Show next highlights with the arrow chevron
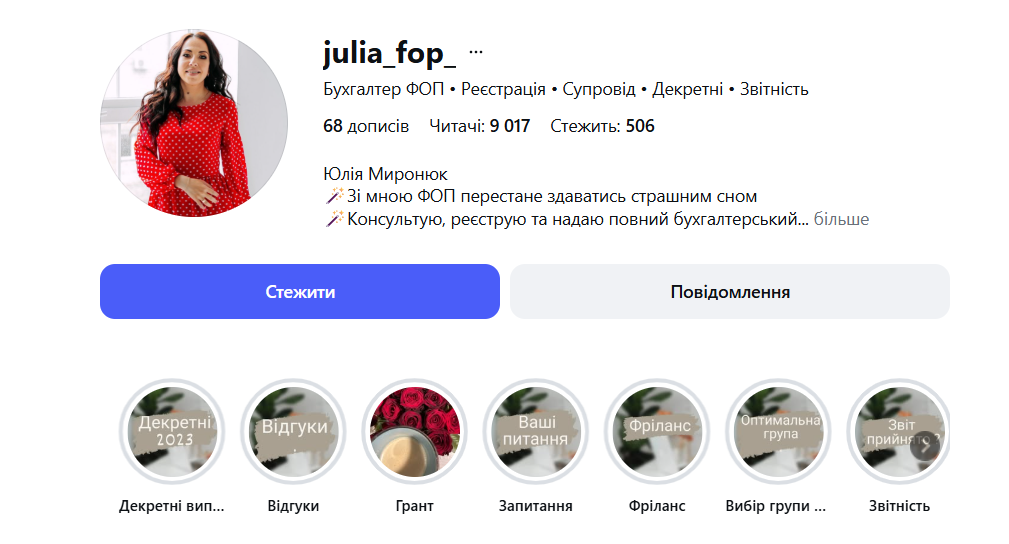1009x544 pixels. [925, 446]
